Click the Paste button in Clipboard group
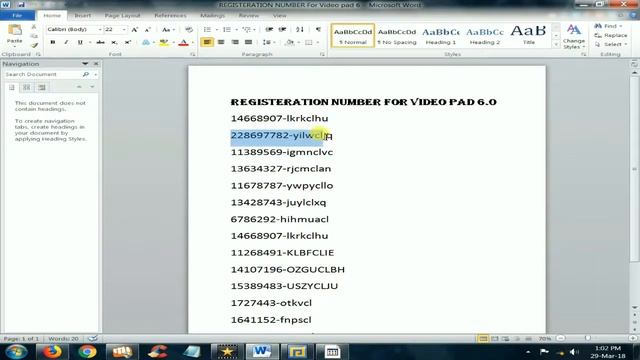Viewport: 640px width, 360px height. [x=15, y=34]
